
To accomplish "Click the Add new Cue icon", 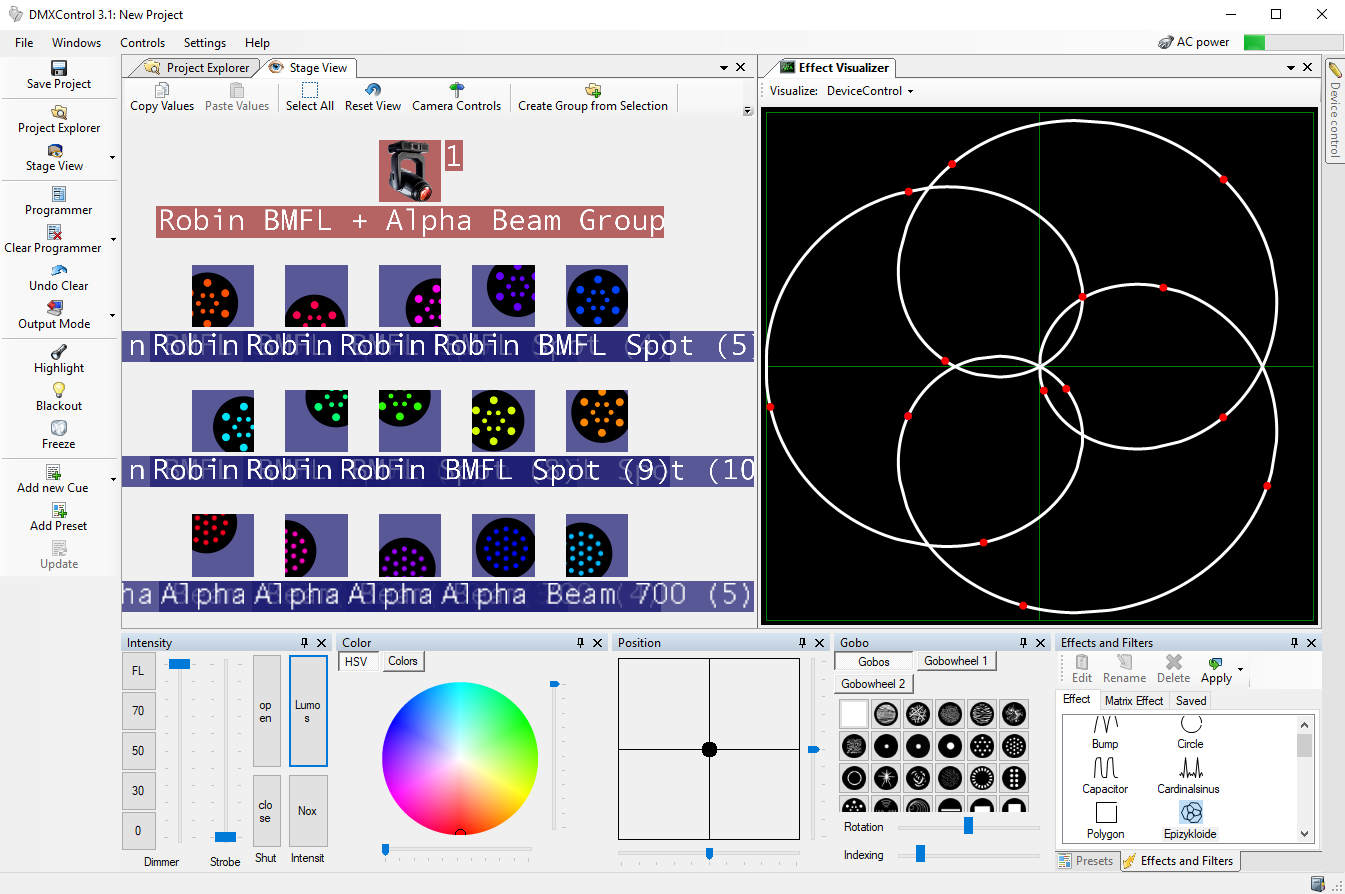I will (x=53, y=472).
